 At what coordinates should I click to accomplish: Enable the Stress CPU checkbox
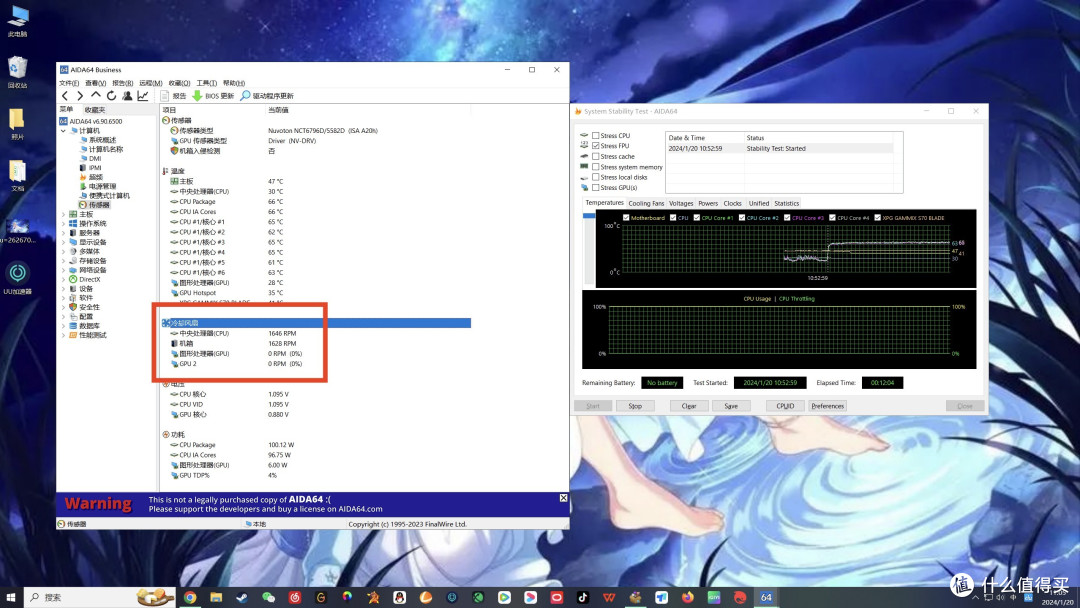pos(596,136)
